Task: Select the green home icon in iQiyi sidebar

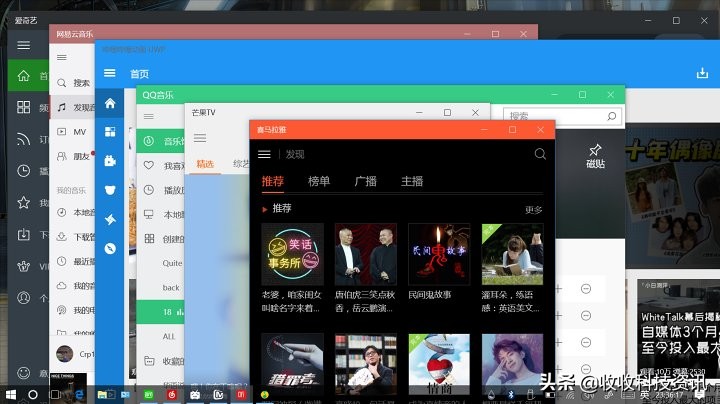Action: 23,76
